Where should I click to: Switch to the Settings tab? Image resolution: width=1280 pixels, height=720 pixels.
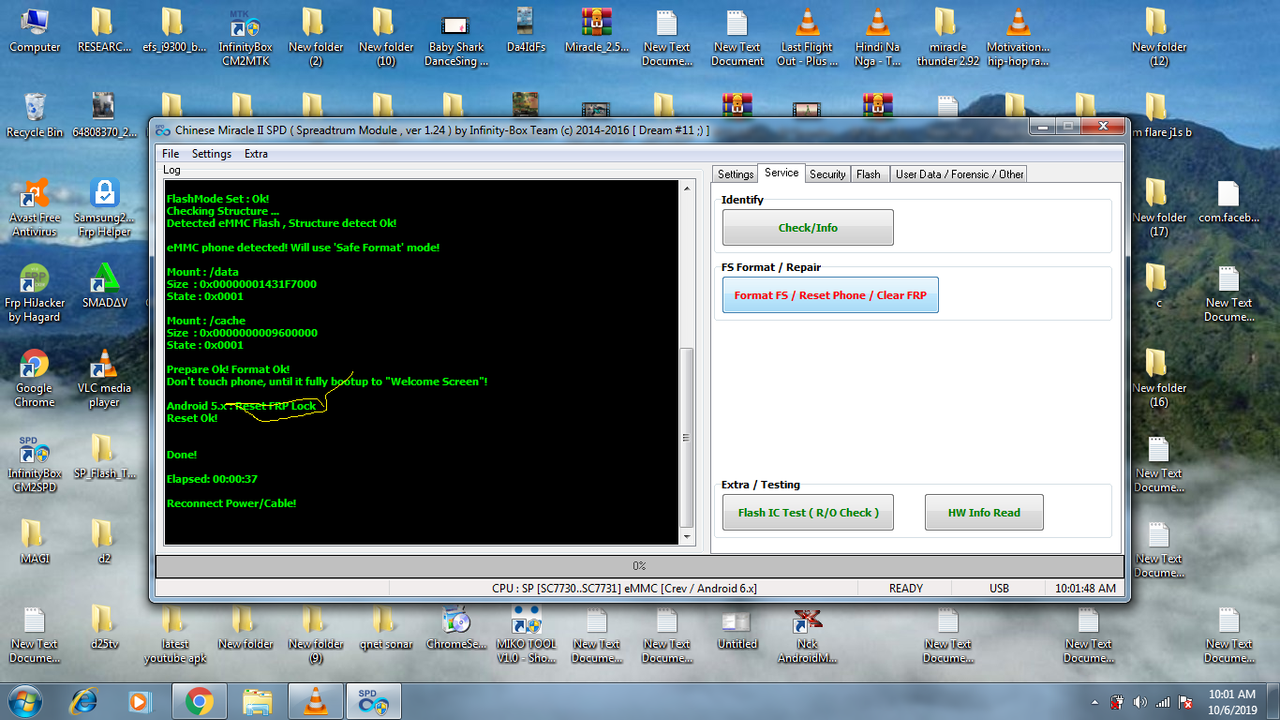point(736,174)
